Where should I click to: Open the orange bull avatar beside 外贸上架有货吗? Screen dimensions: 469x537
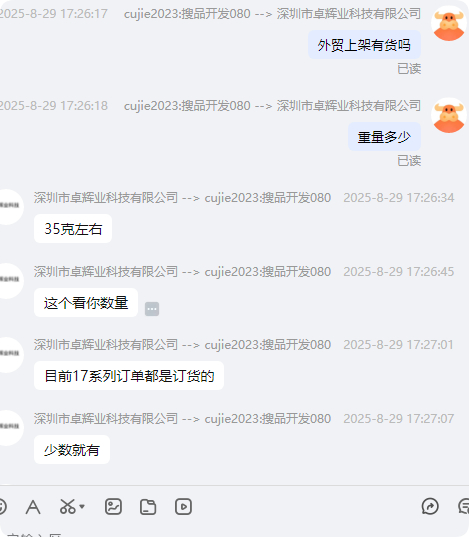pyautogui.click(x=449, y=23)
